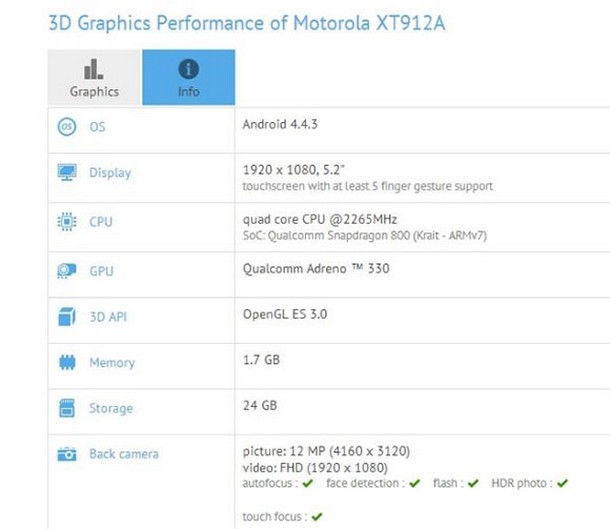610x529 pixels.
Task: Click the touch focus green checkmark
Action: click(x=317, y=517)
